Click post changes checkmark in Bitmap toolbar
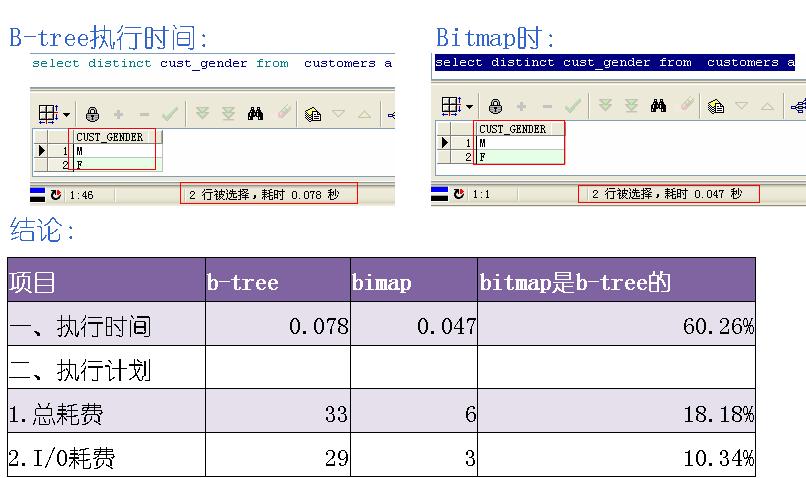The image size is (806, 478). (573, 106)
